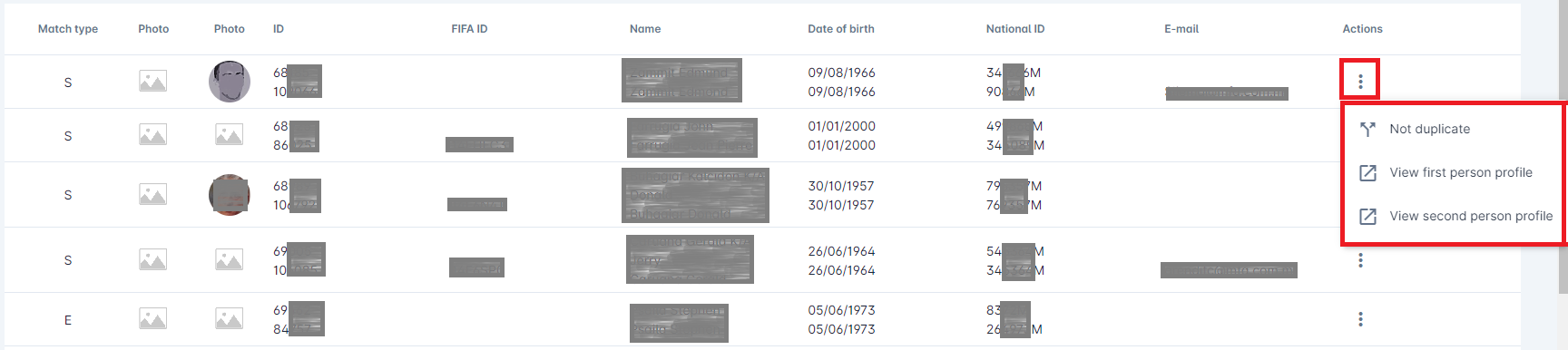Click the avatar photo in the first row
Screen dimensions: 1568x350
click(230, 82)
